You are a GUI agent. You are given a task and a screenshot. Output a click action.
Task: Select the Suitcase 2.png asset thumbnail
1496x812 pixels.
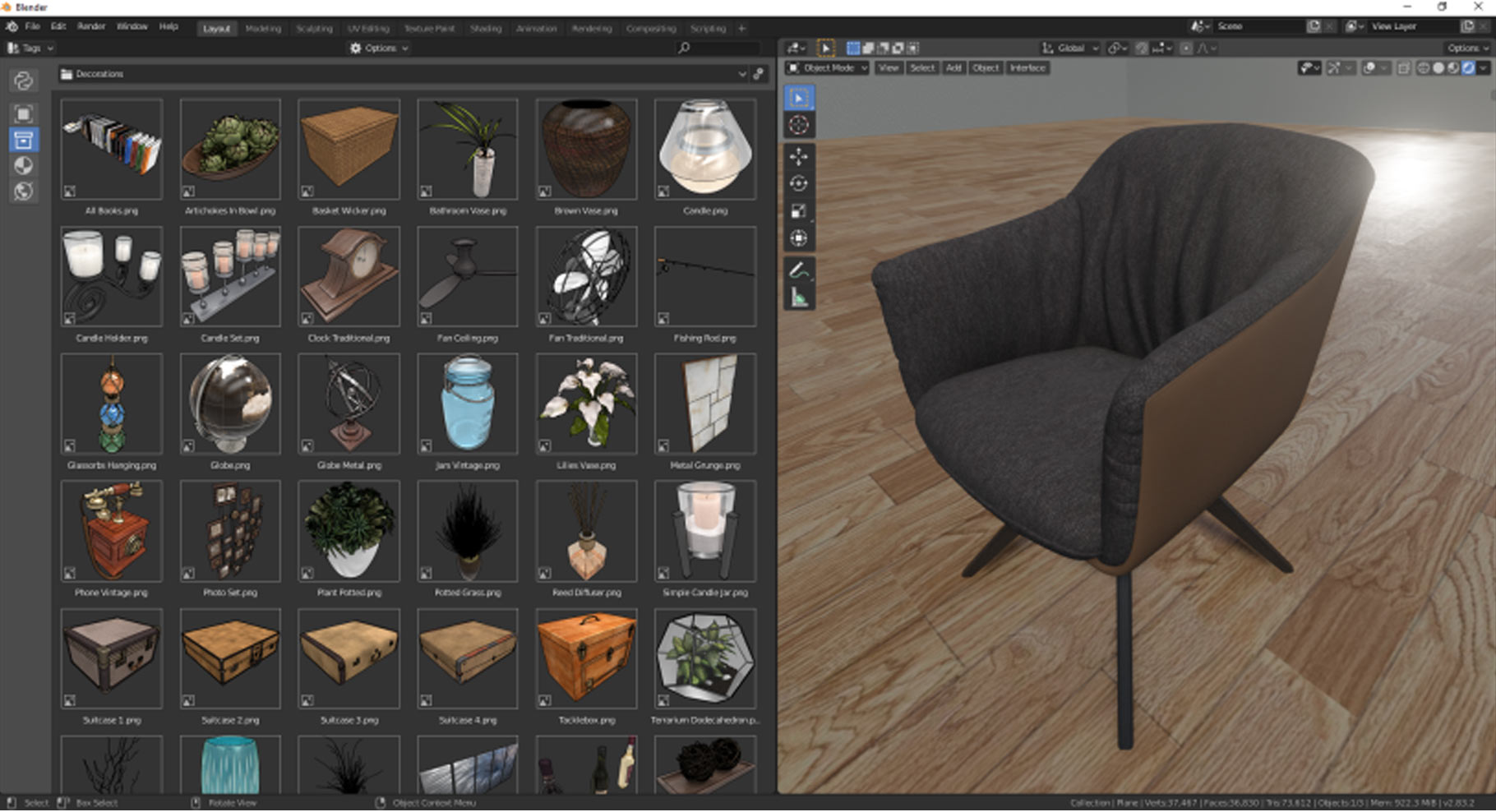click(230, 657)
